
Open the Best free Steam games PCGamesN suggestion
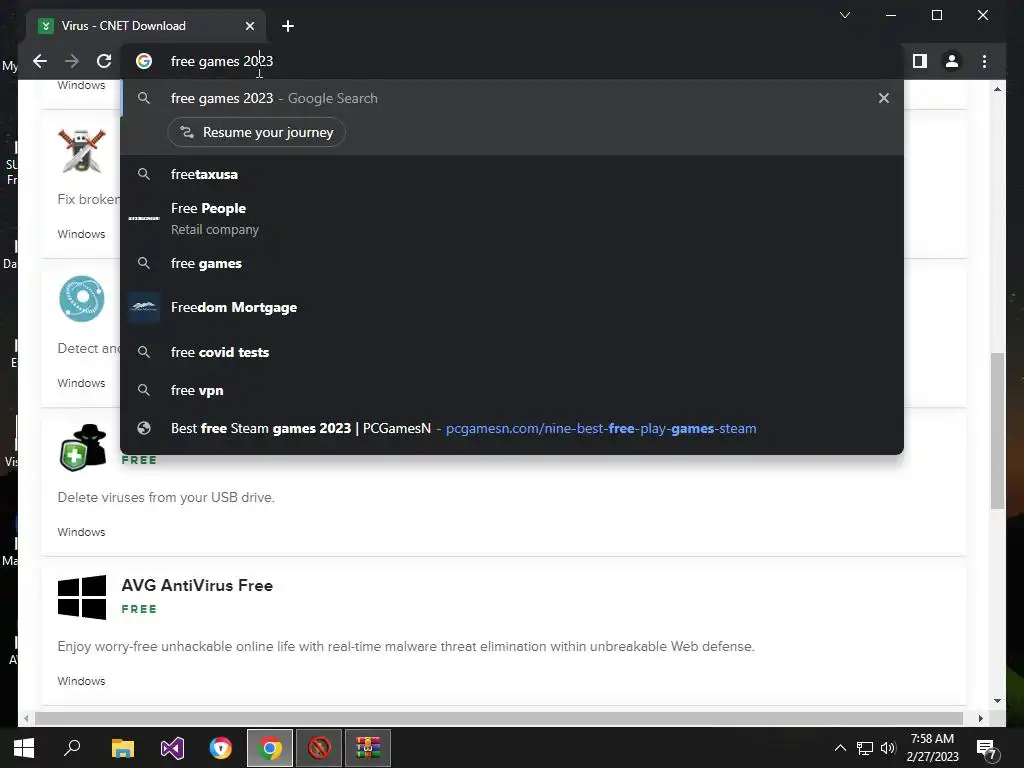click(512, 428)
